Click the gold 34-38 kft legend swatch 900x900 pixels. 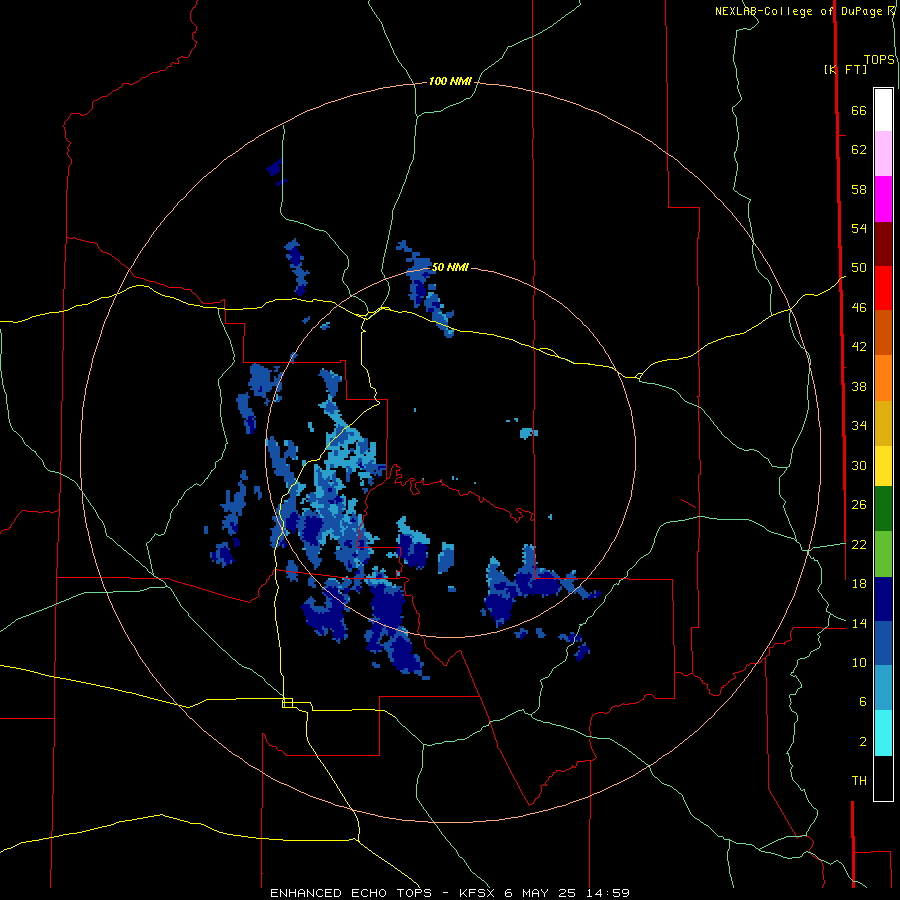(x=883, y=423)
